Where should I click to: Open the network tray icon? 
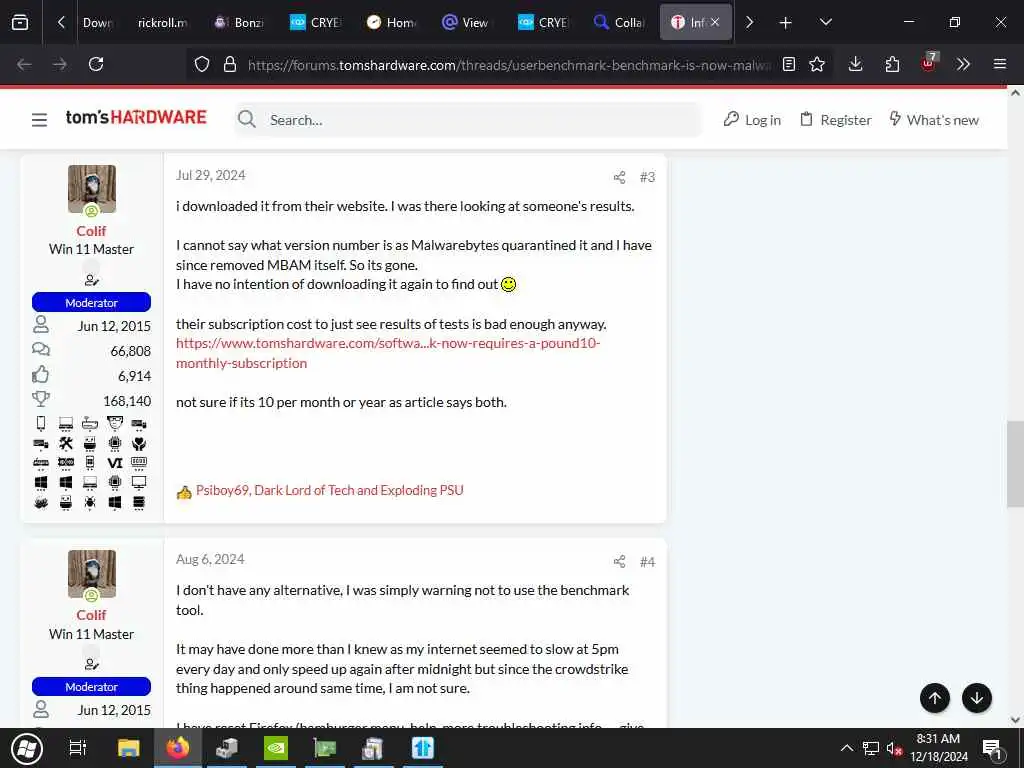[x=871, y=748]
